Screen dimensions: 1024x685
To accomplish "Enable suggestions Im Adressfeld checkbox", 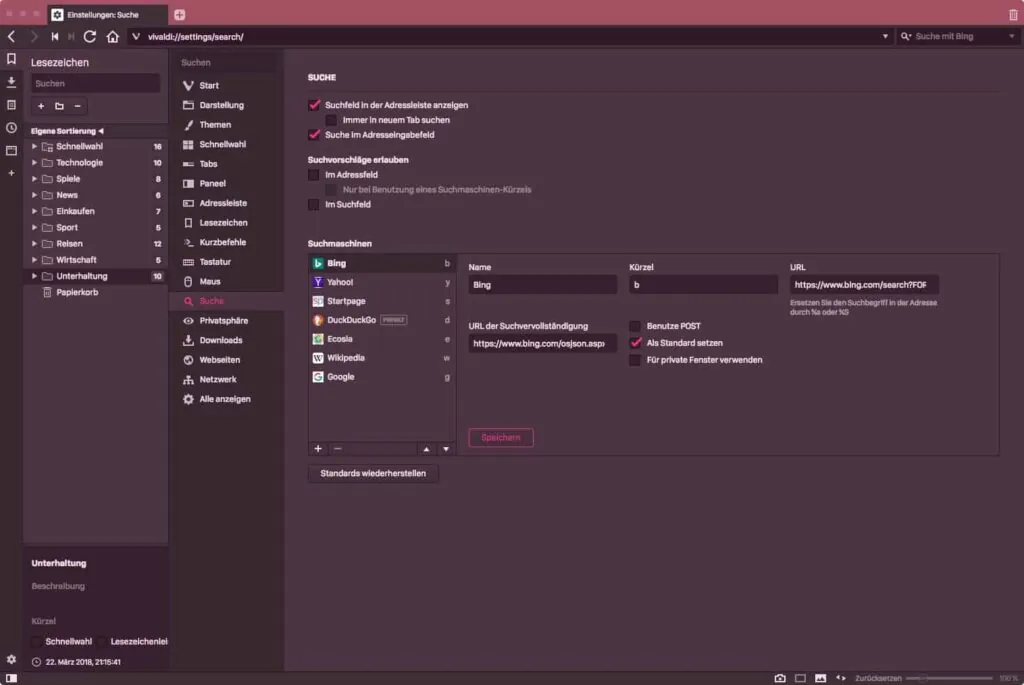I will pyautogui.click(x=314, y=174).
